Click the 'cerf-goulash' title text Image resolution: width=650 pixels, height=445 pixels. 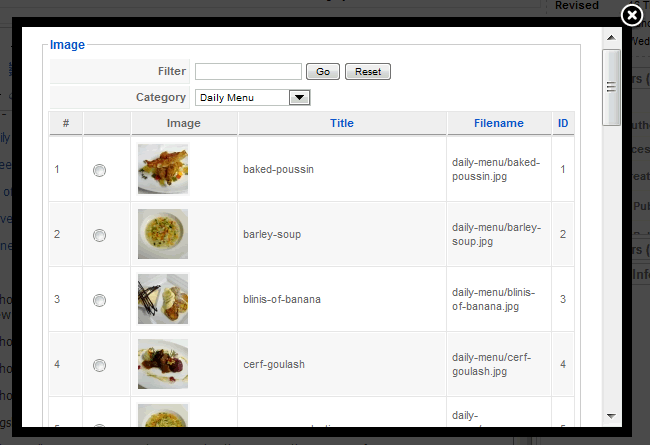coord(274,364)
